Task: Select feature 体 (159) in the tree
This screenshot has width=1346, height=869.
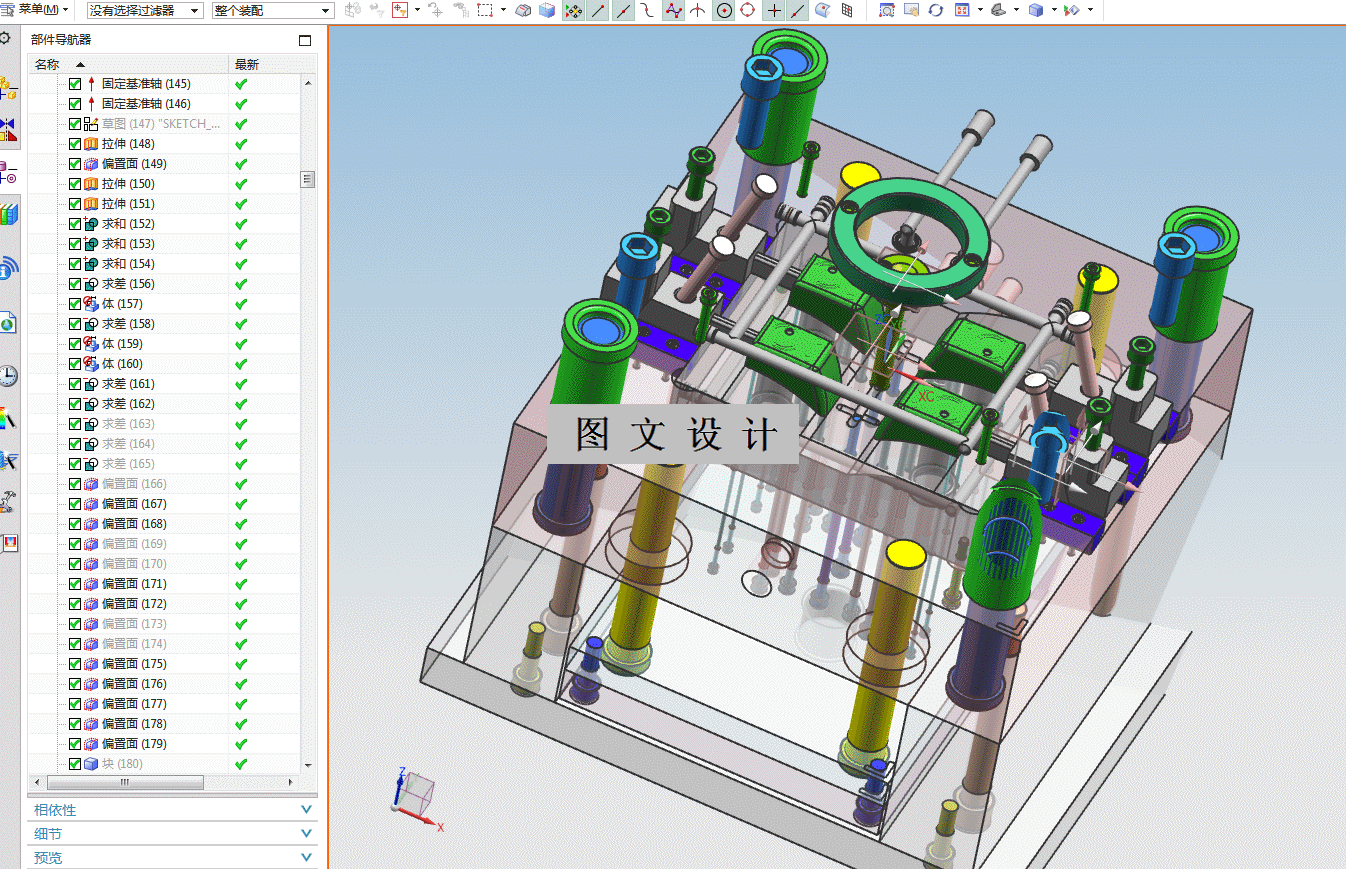Action: (122, 344)
